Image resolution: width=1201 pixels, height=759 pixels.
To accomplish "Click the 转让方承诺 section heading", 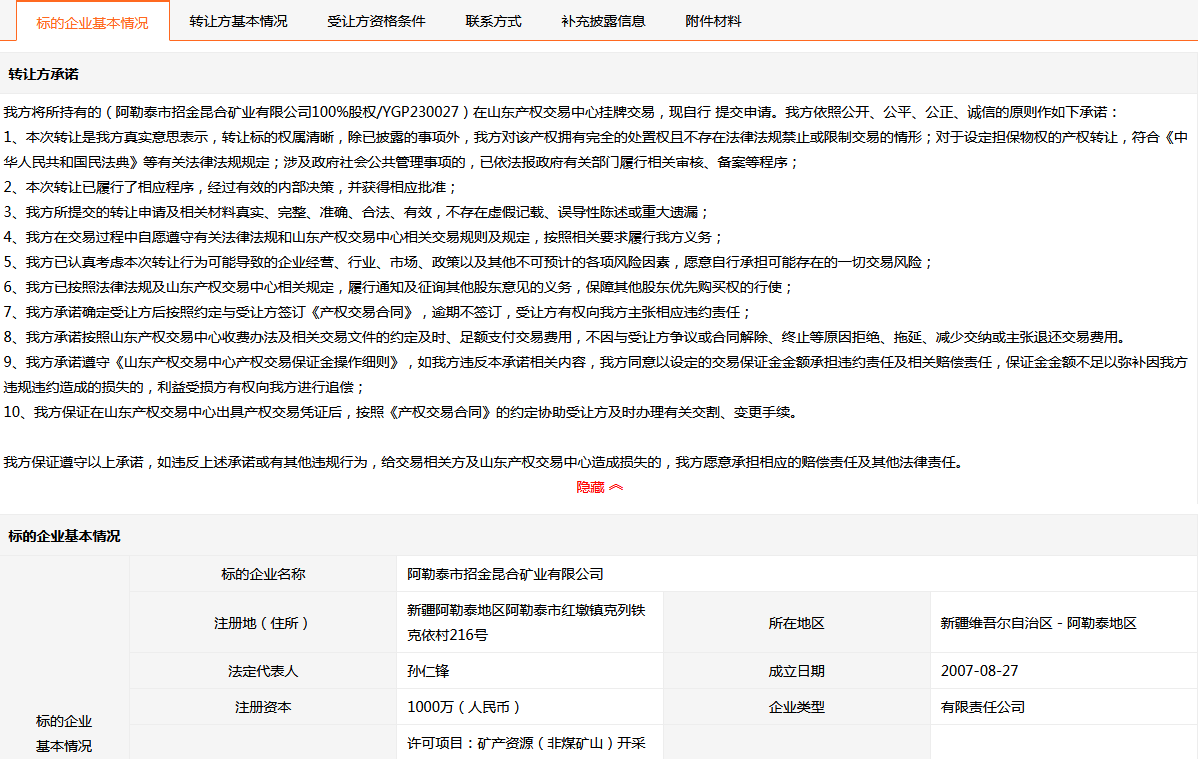I will point(43,75).
